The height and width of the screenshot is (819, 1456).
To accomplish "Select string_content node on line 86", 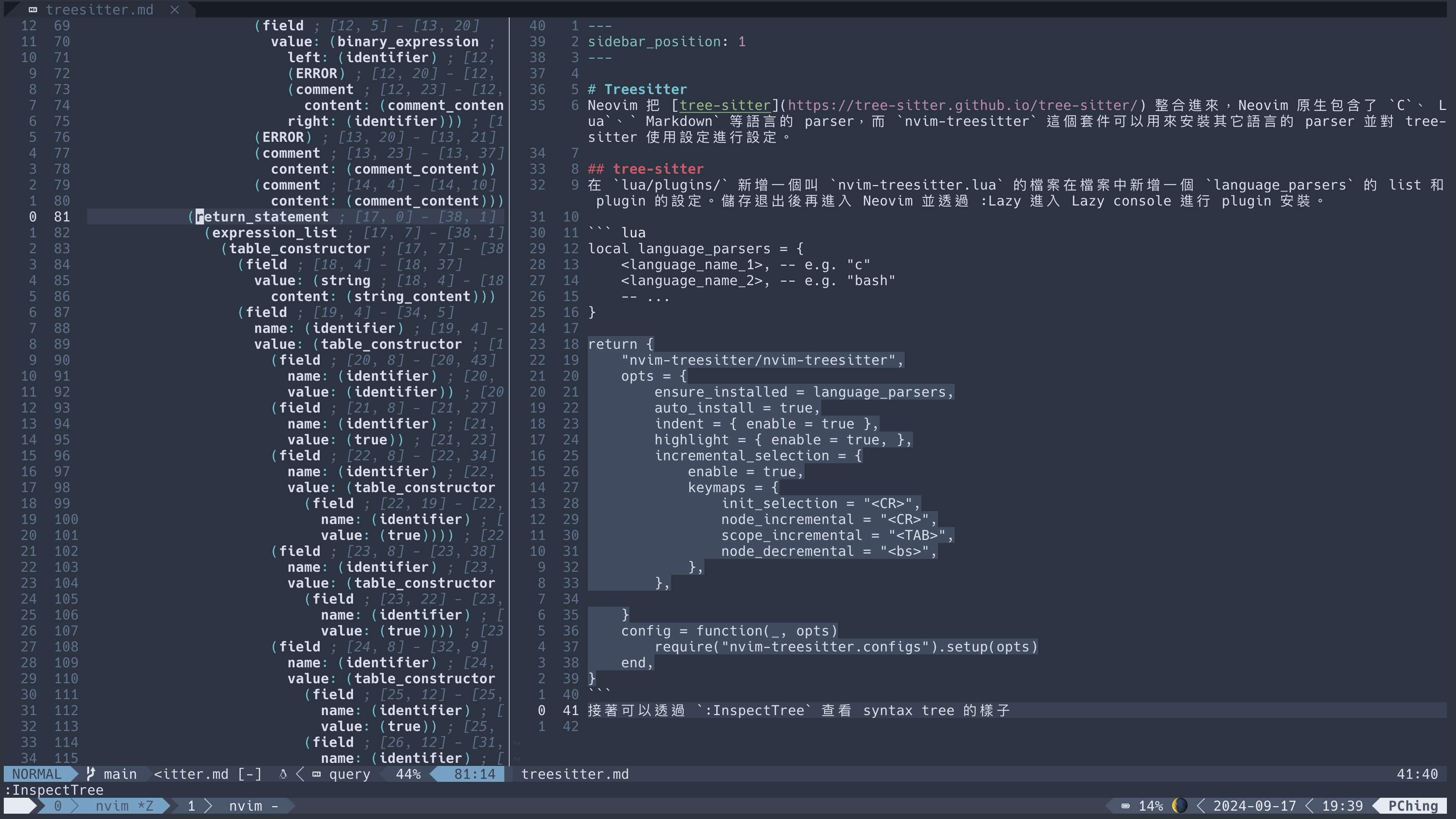I will [412, 297].
